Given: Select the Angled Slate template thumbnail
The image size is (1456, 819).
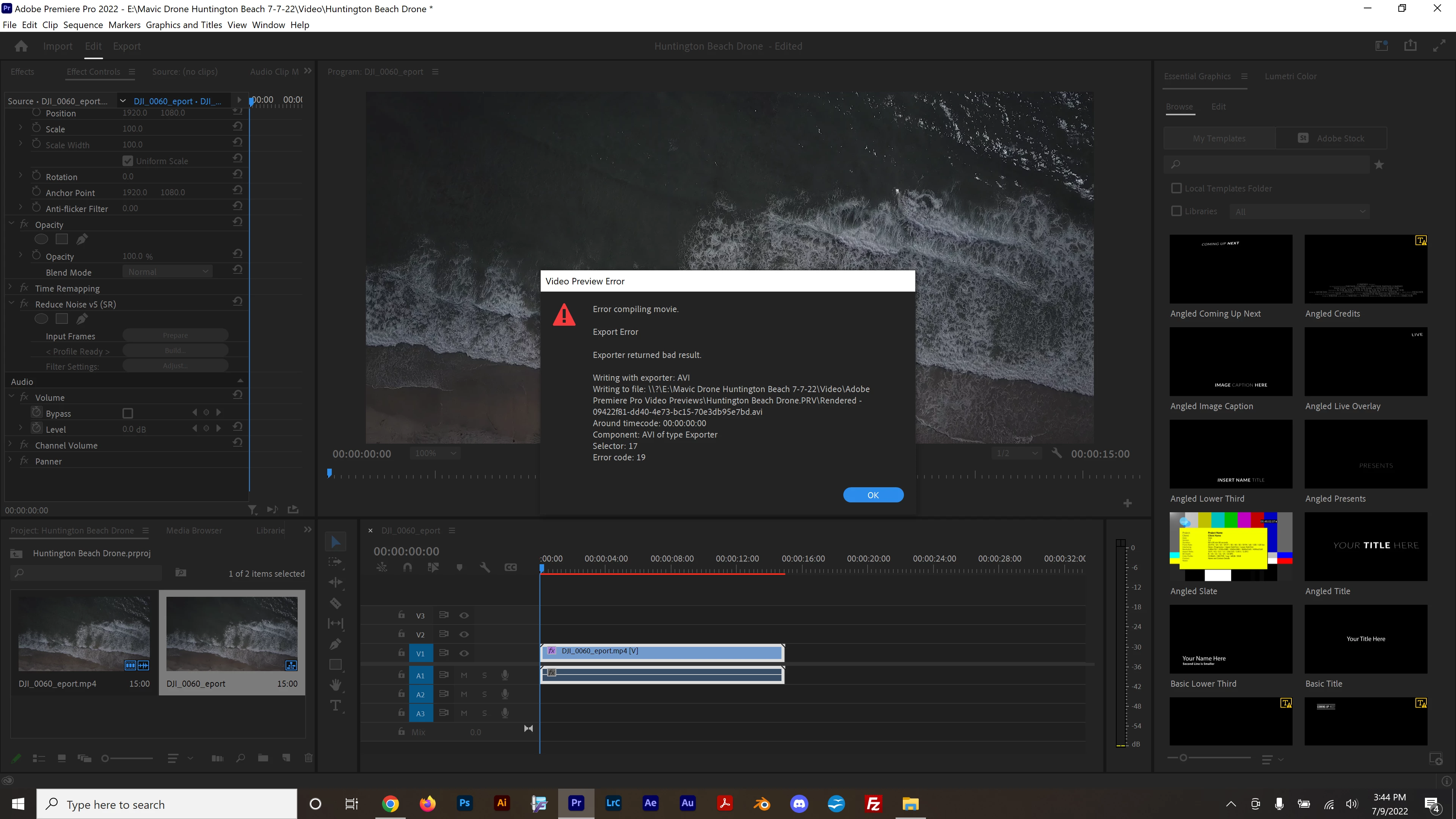Looking at the screenshot, I should (1230, 546).
